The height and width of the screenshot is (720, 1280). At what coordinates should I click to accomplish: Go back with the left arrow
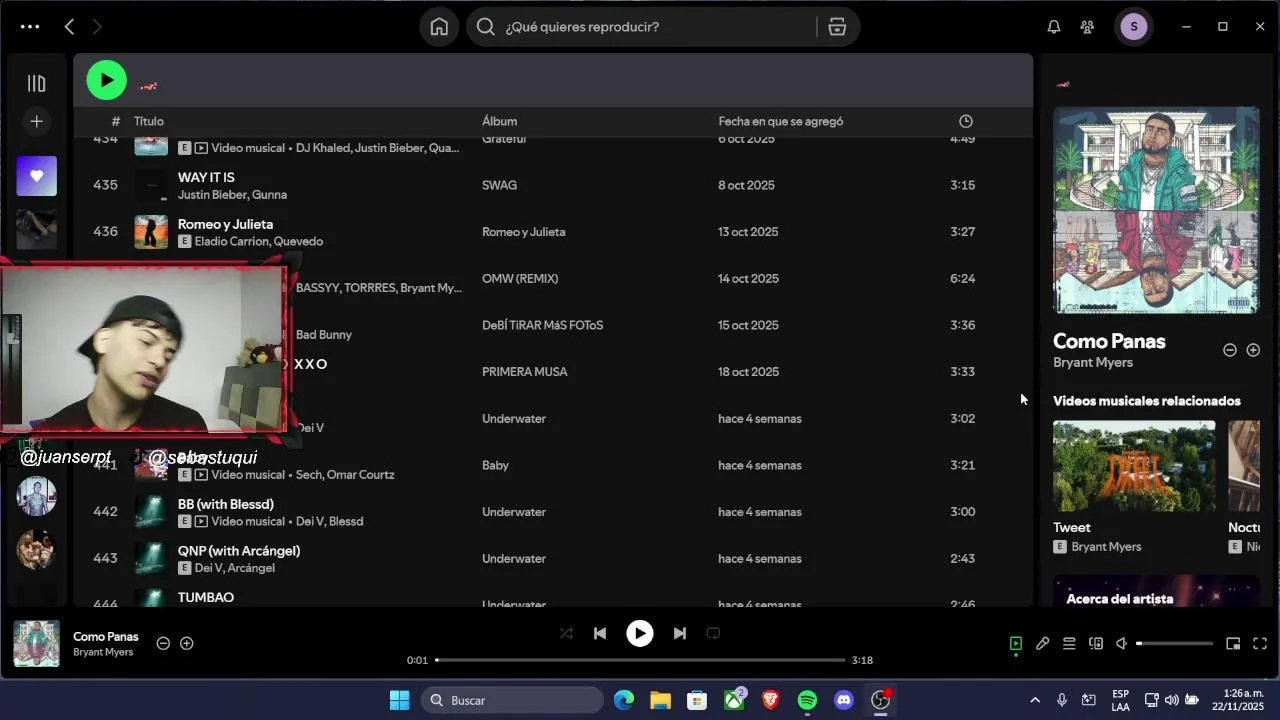69,27
